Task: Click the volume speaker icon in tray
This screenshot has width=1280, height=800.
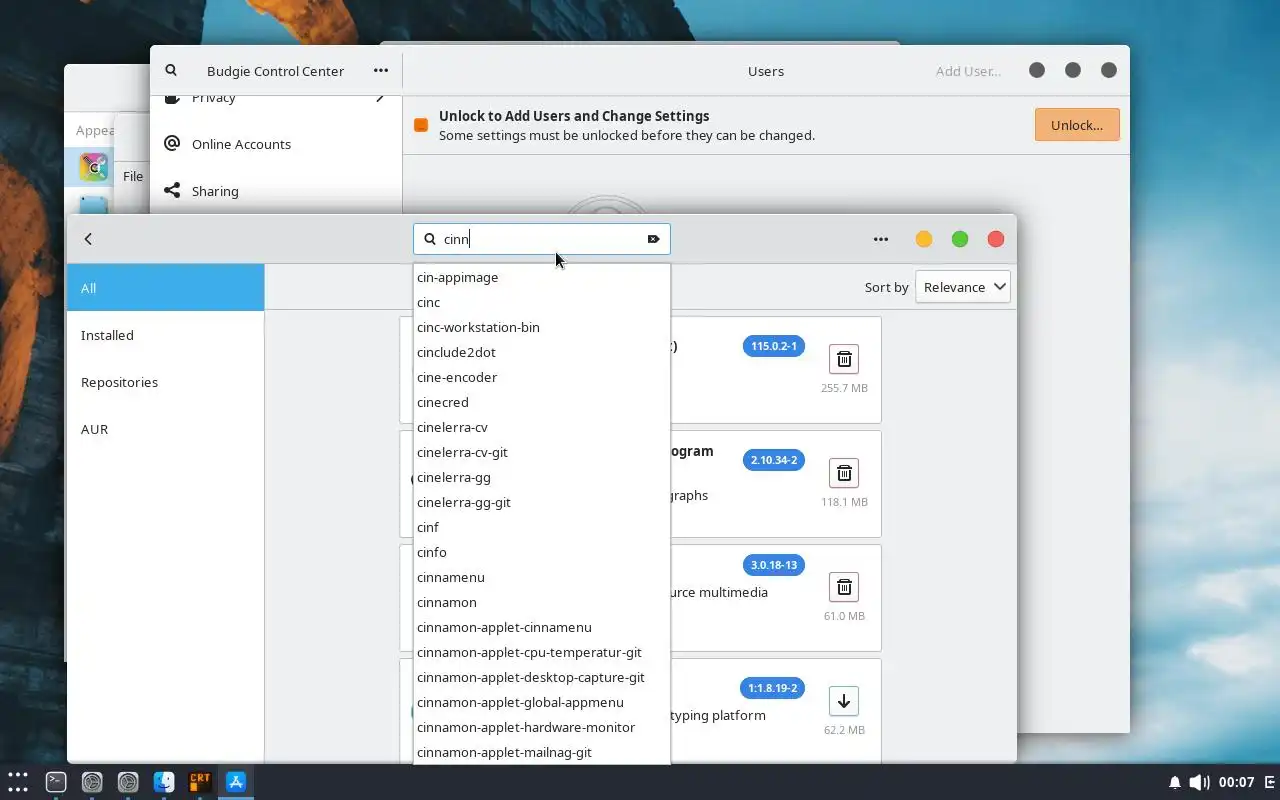Action: (x=1198, y=782)
